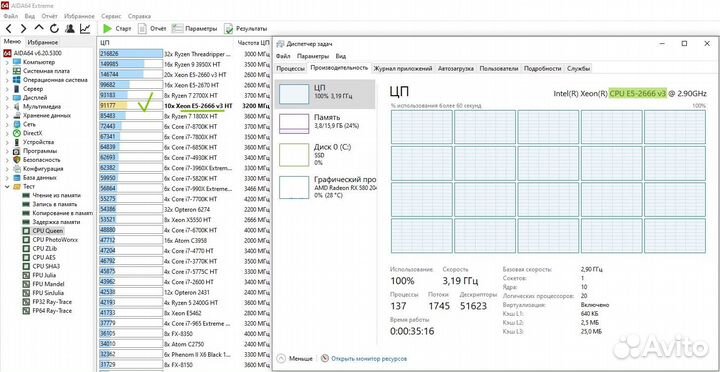The height and width of the screenshot is (372, 720).
Task: Expand the Компьютер tree node
Action: [7, 62]
